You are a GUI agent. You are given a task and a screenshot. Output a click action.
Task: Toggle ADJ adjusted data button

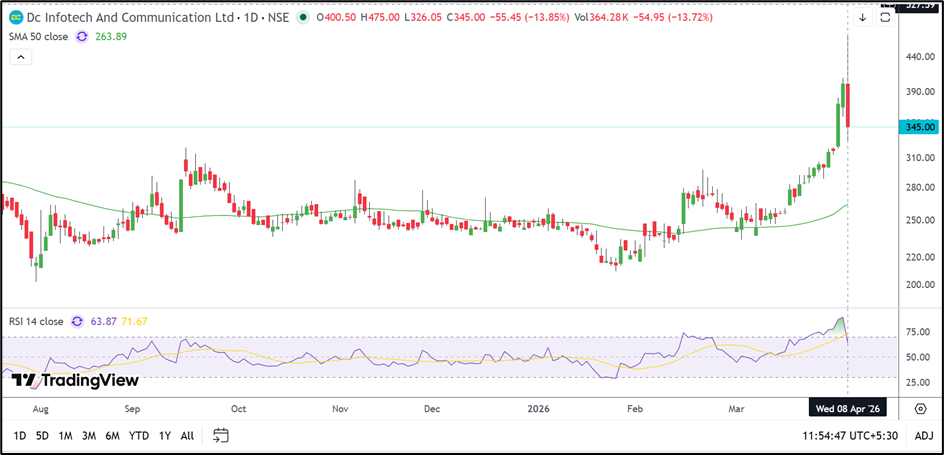click(x=923, y=435)
